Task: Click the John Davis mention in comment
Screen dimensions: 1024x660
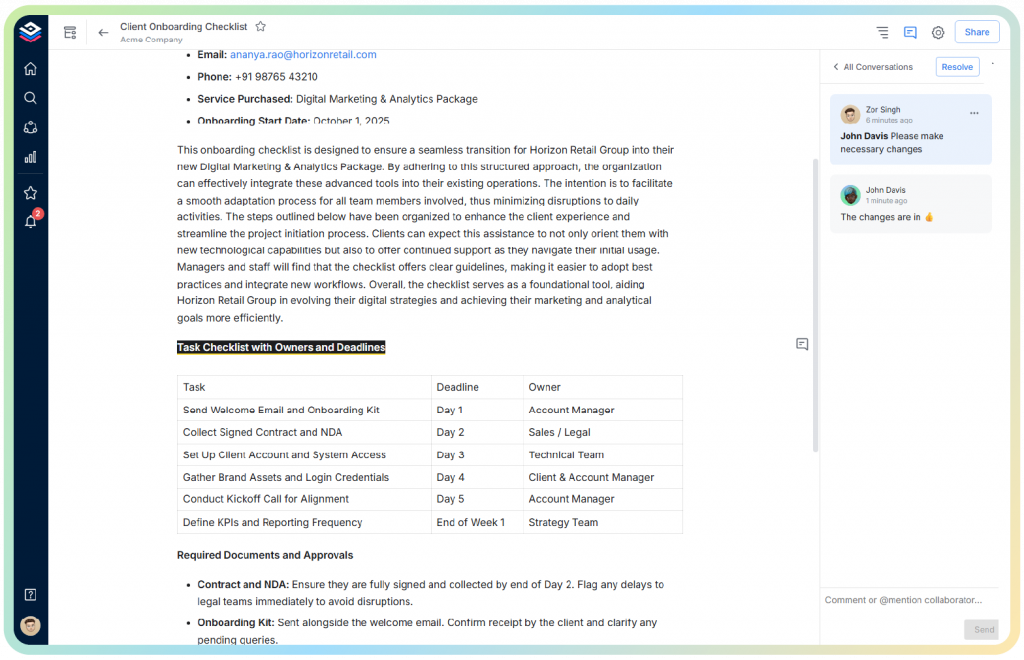Action: (x=863, y=136)
